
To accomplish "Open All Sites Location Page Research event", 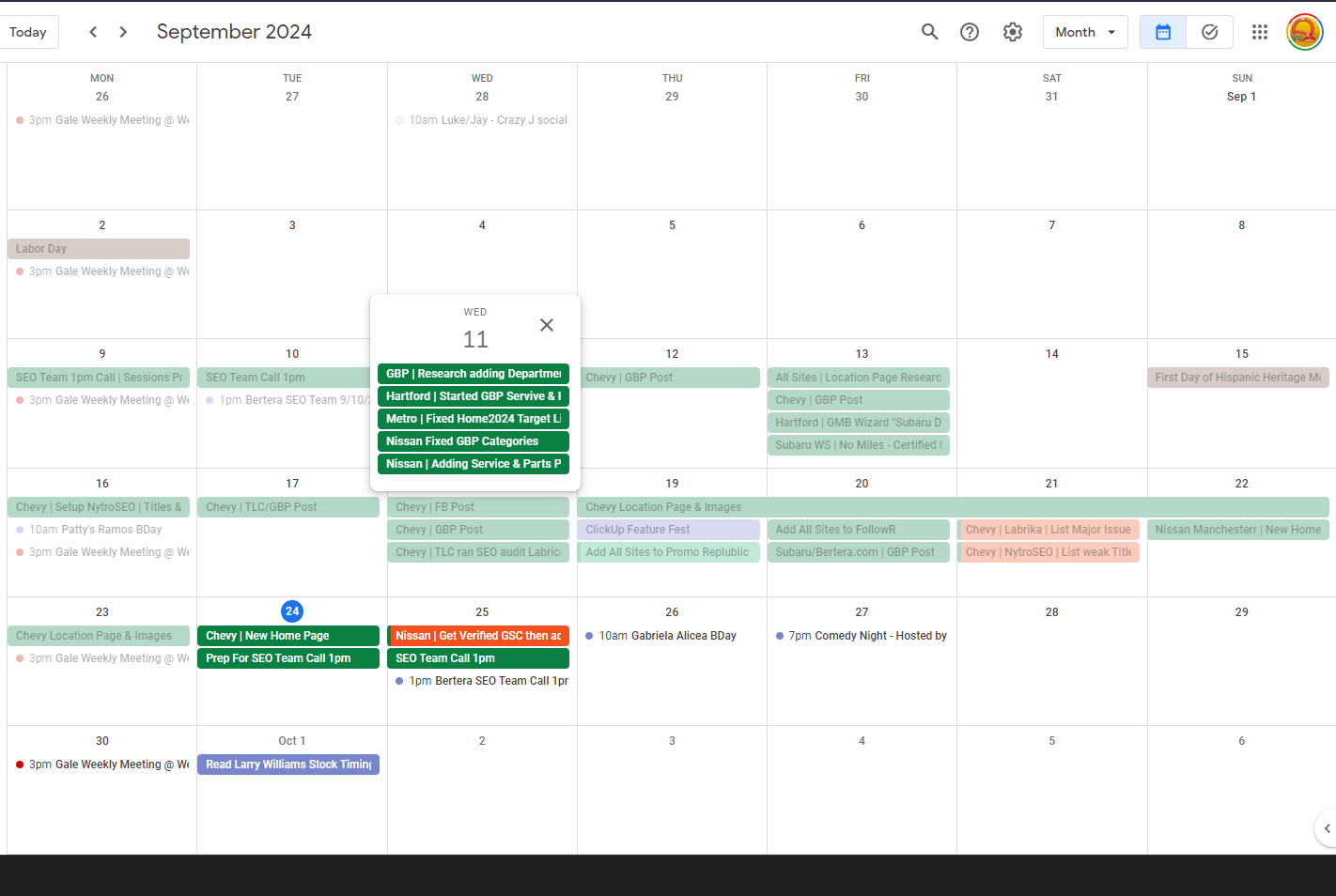I will (859, 378).
